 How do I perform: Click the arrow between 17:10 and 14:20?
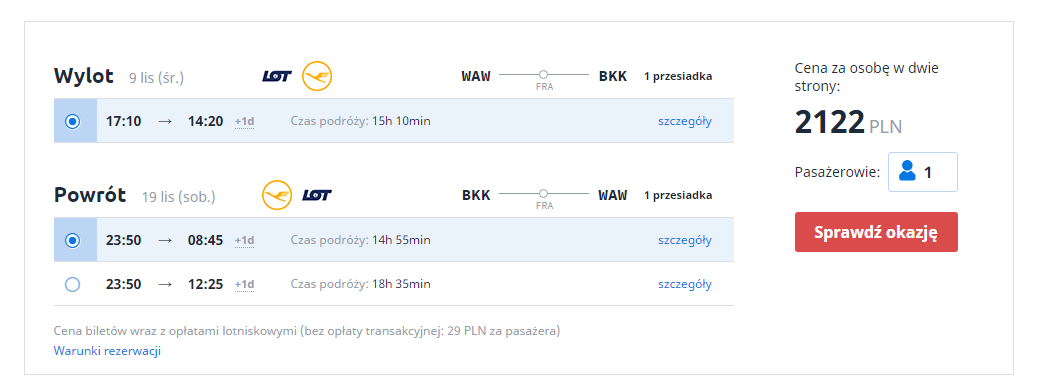point(165,121)
